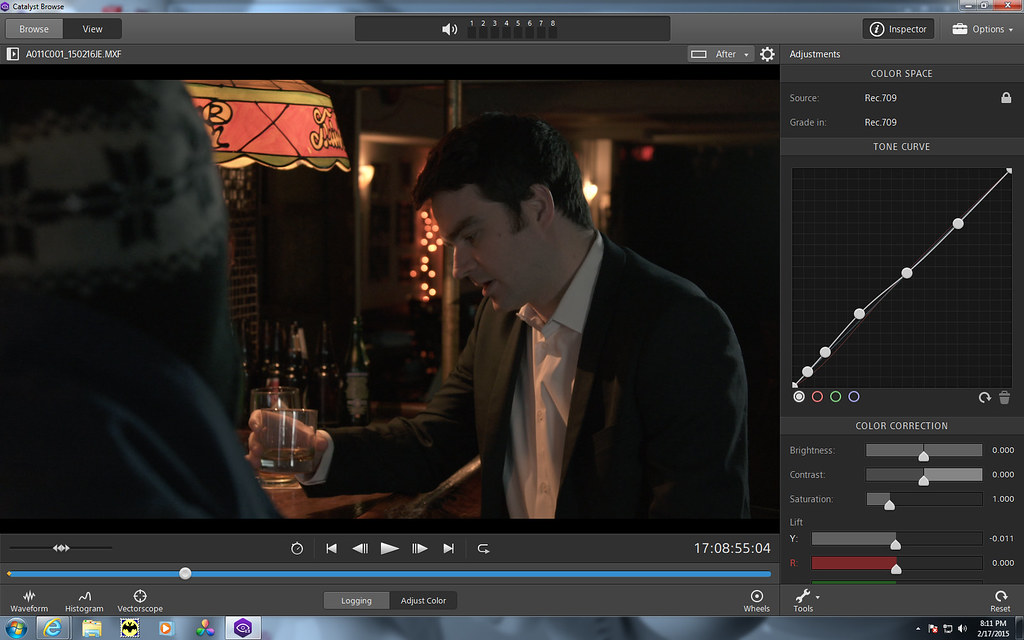Select the Logging tab
1024x640 pixels.
click(357, 601)
